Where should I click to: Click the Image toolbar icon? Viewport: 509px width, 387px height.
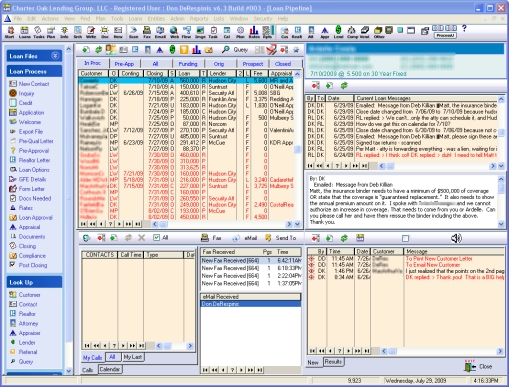click(x=200, y=32)
